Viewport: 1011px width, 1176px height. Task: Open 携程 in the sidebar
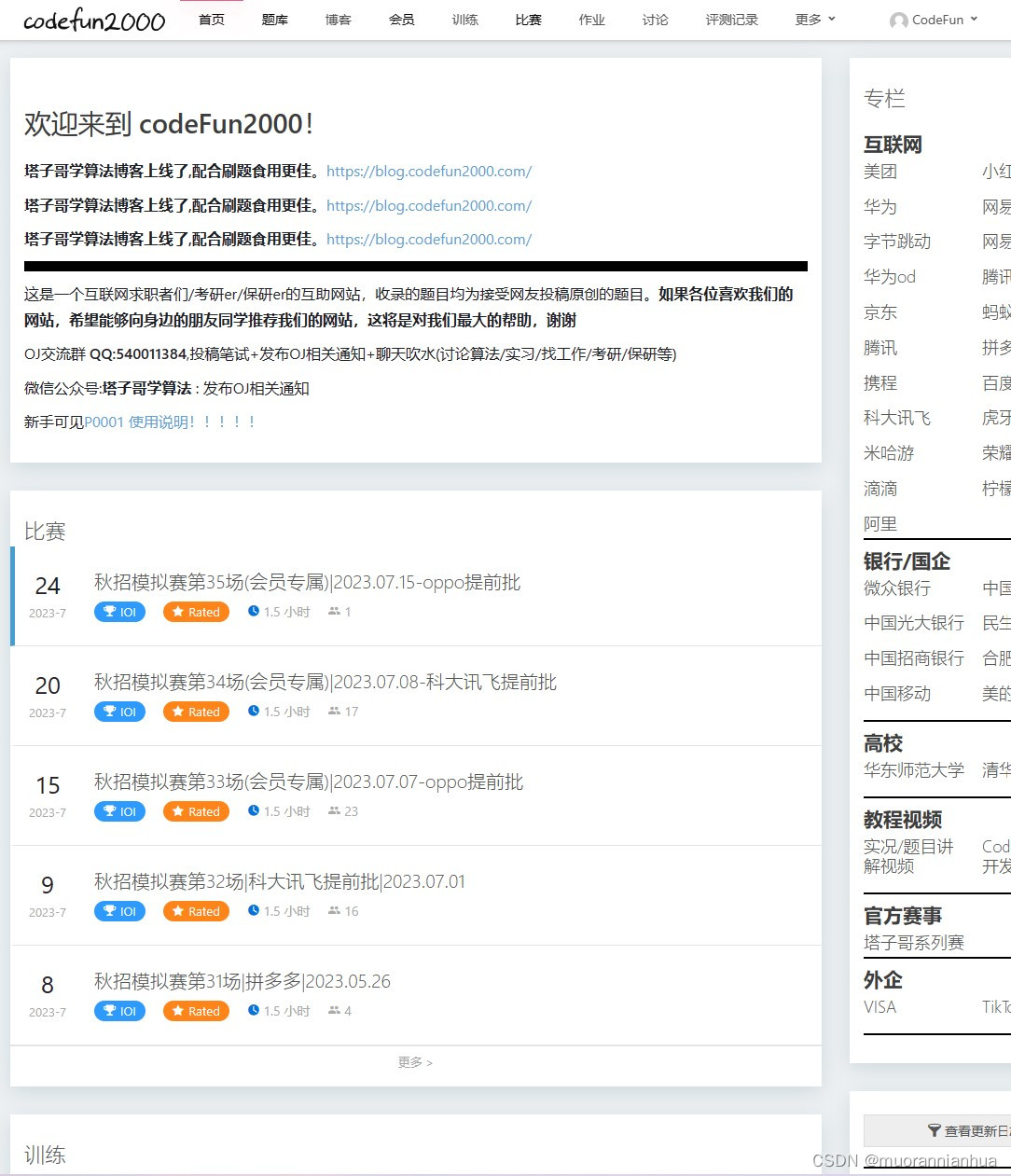pos(880,383)
